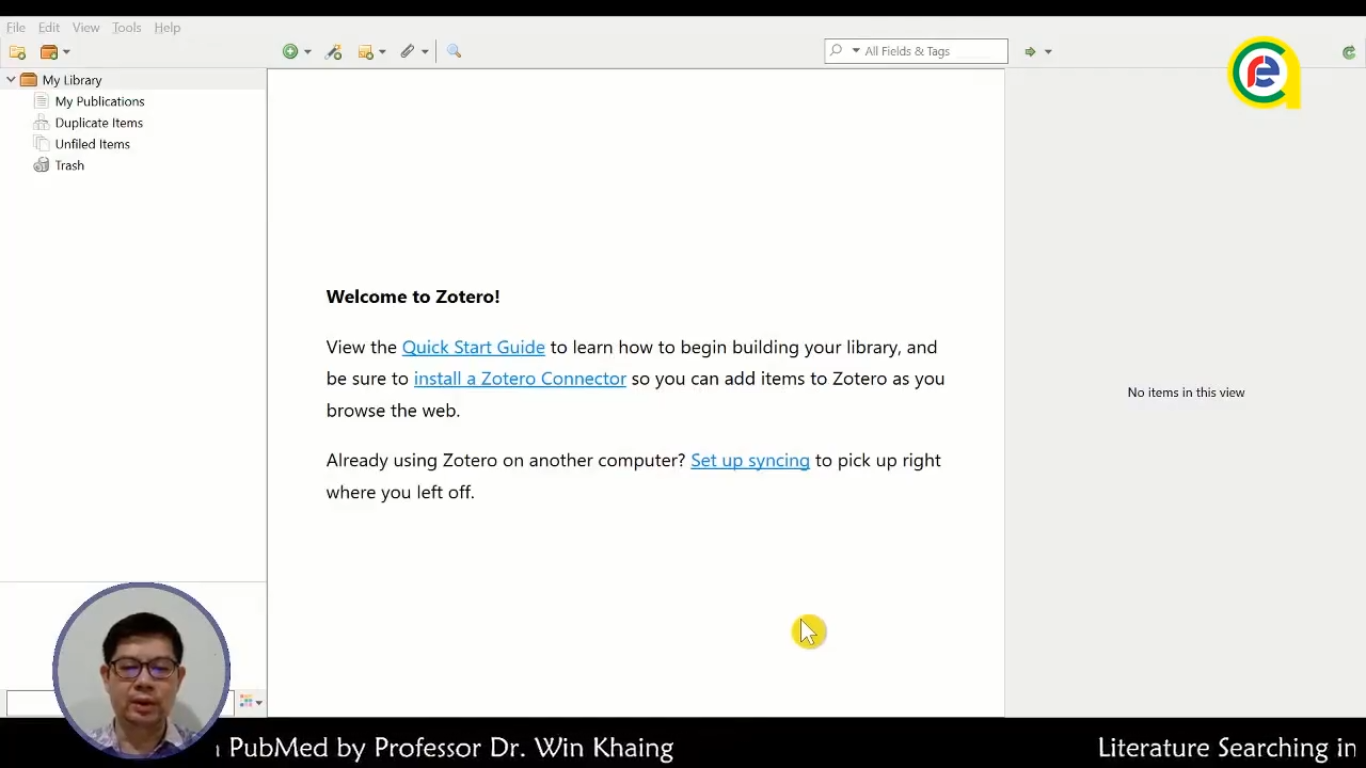
Task: Open the Quick Start Guide link
Action: coord(473,347)
